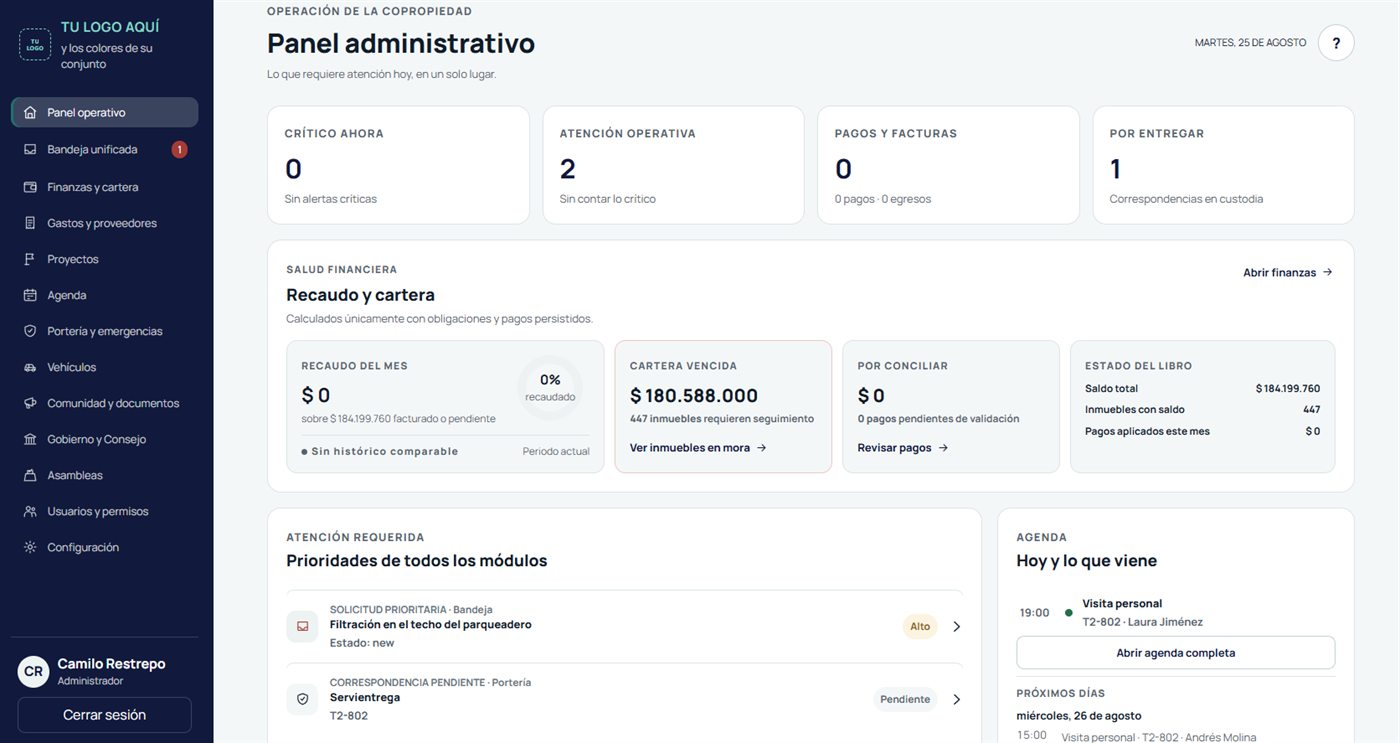Follow the Abrir finanzas link

[1288, 272]
